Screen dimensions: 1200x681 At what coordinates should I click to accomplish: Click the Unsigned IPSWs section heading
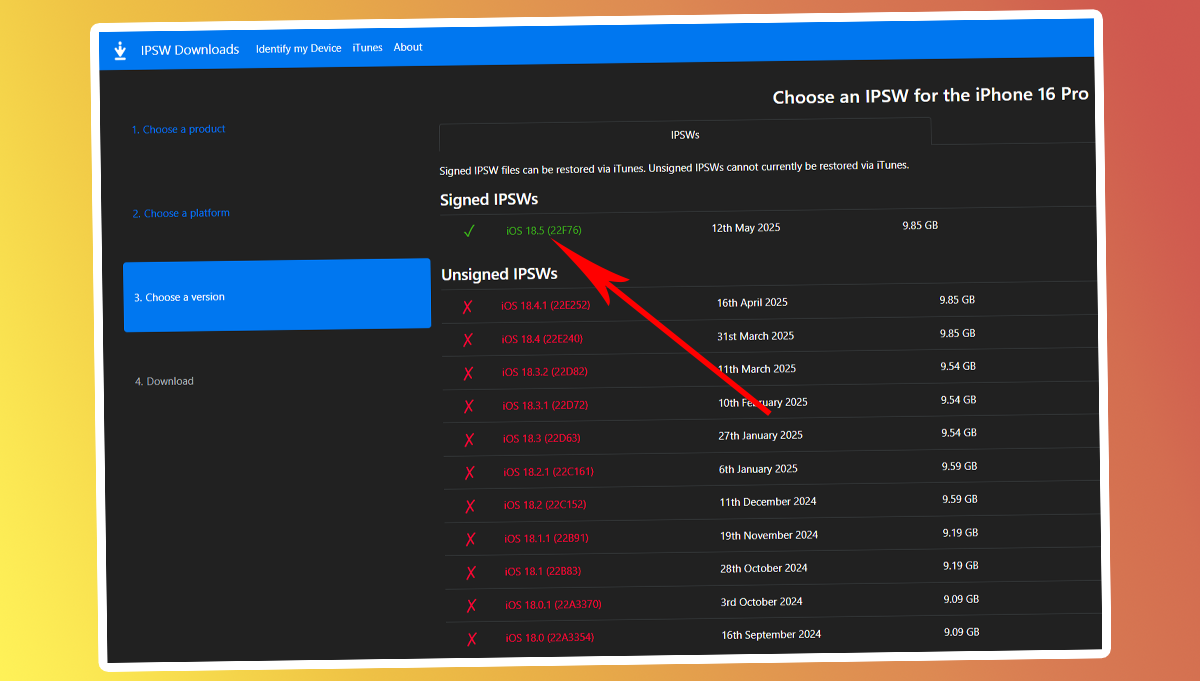(x=499, y=274)
